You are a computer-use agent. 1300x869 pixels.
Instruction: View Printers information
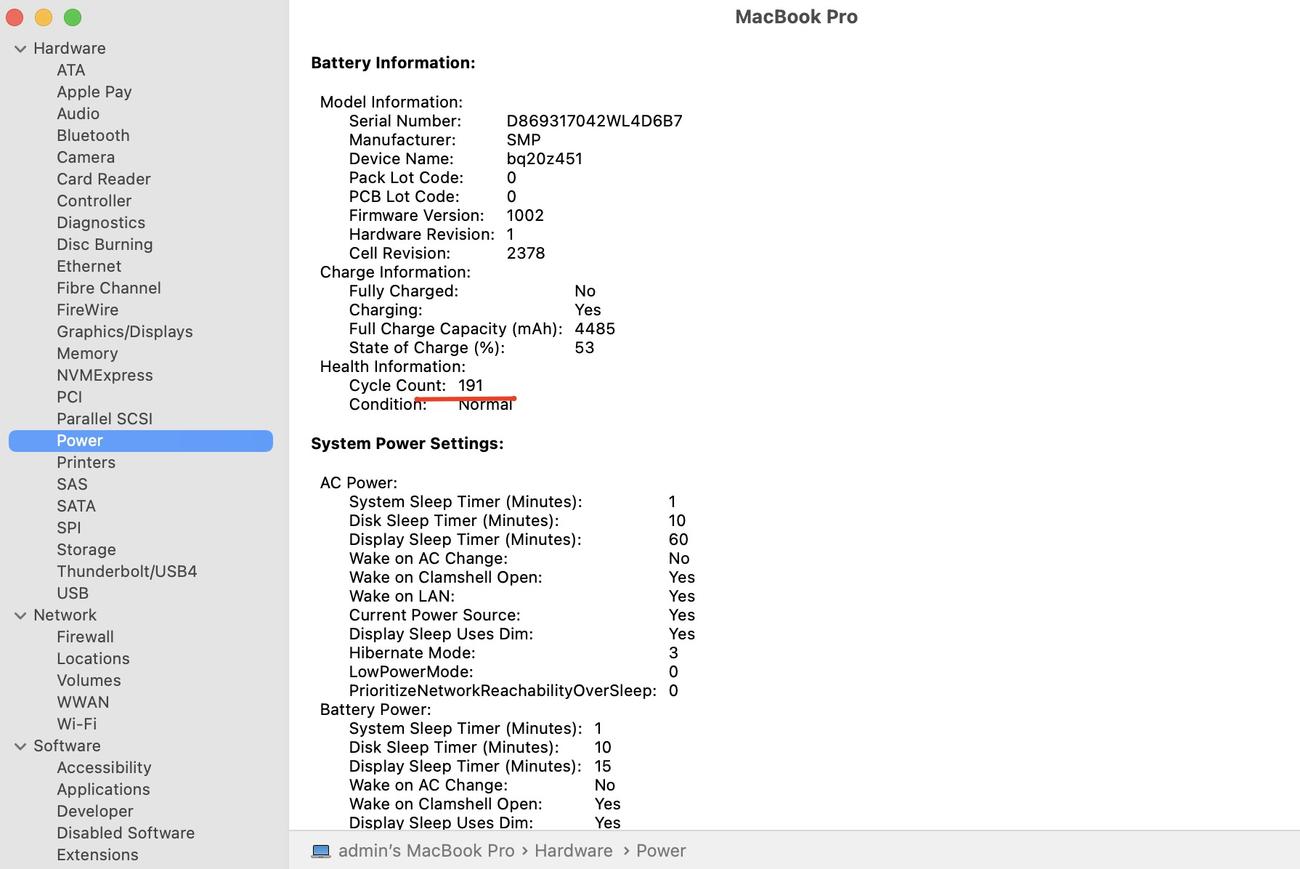(86, 463)
